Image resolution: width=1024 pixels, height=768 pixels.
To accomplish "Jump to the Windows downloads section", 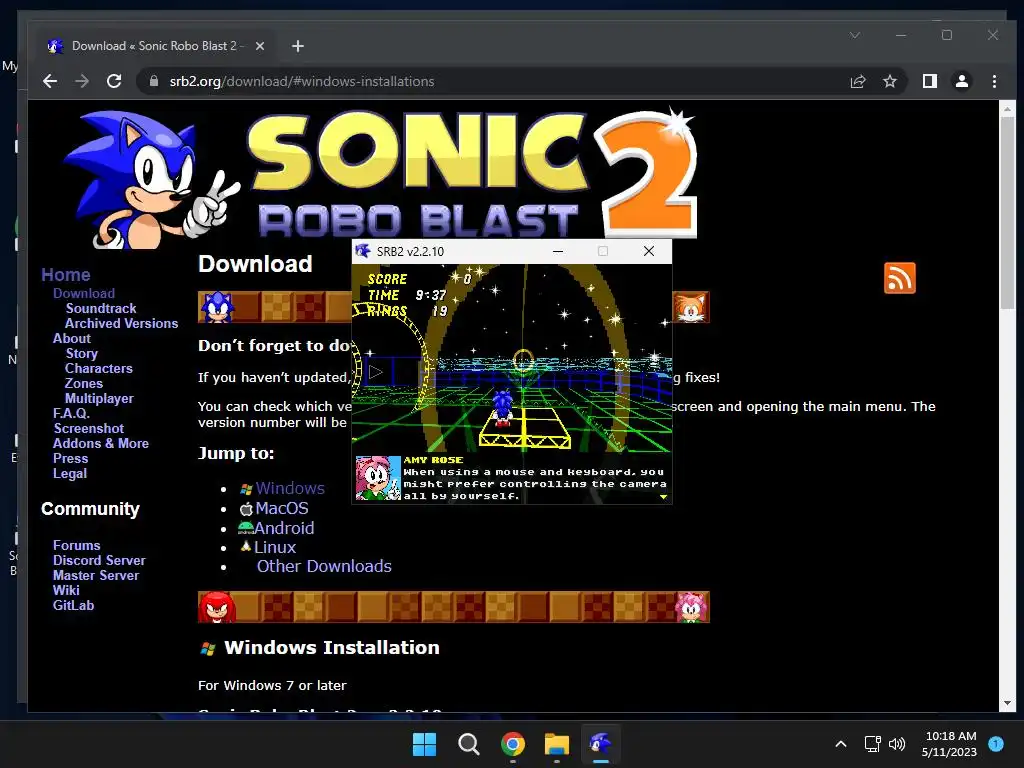I will point(290,488).
